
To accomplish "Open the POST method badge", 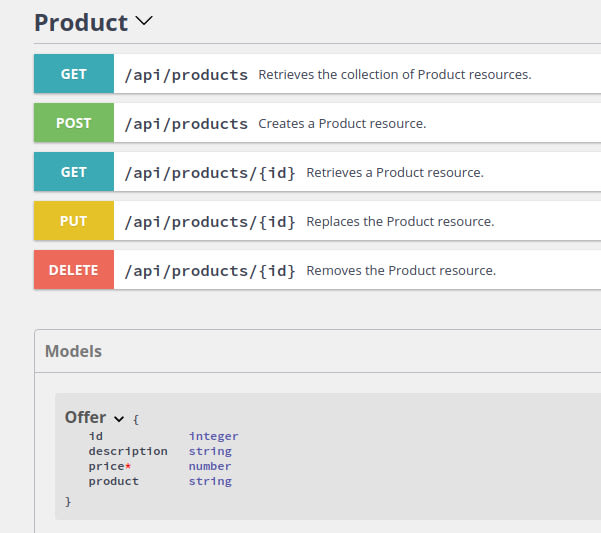I will coord(74,123).
